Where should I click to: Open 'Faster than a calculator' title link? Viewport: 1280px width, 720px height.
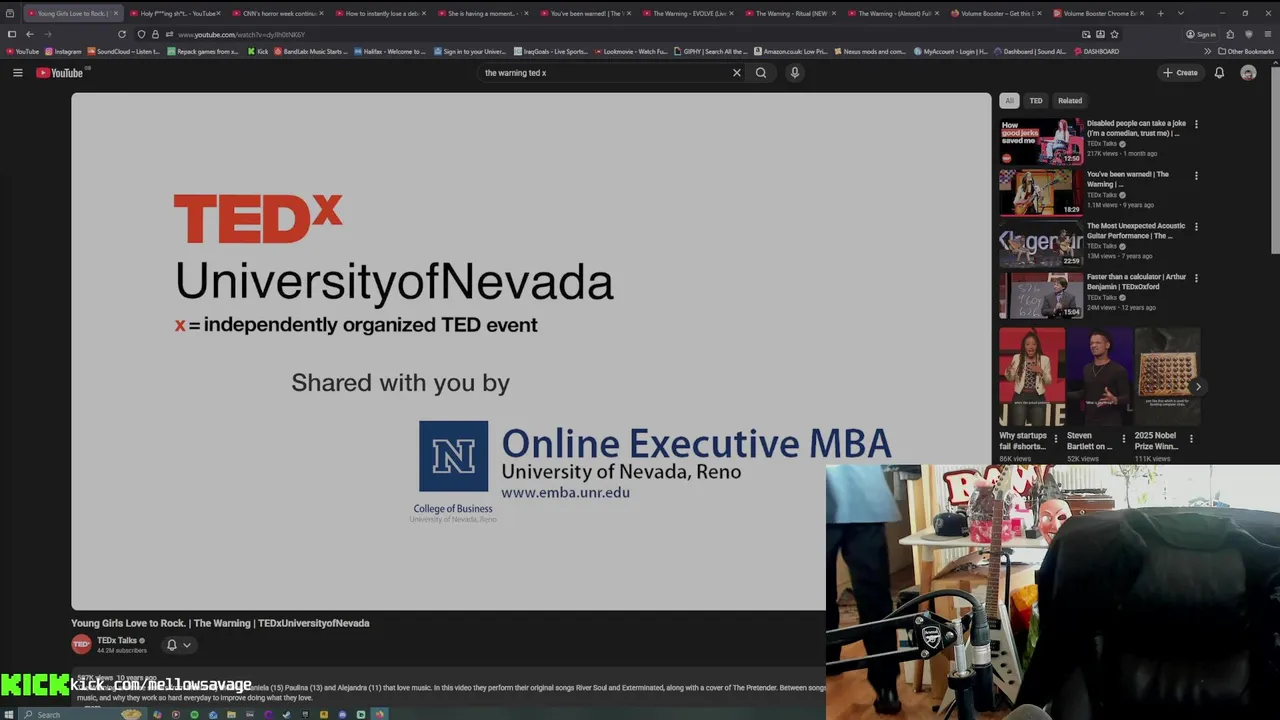[x=1136, y=281]
